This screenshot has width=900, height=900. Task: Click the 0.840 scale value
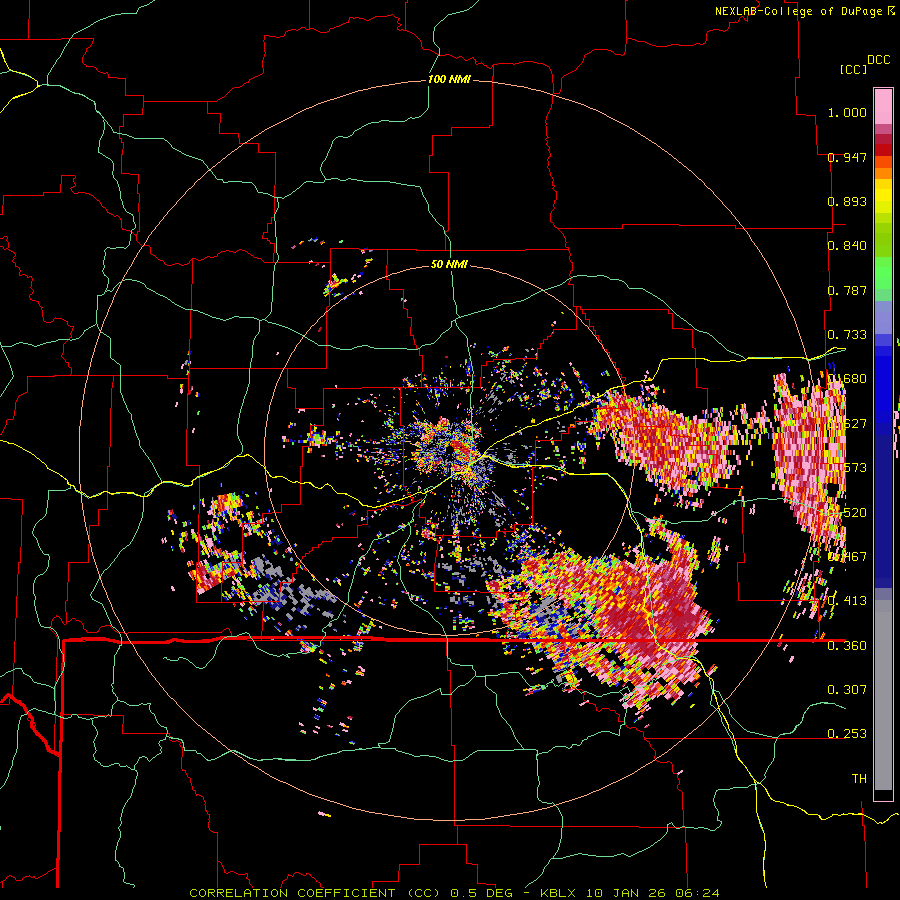point(847,246)
